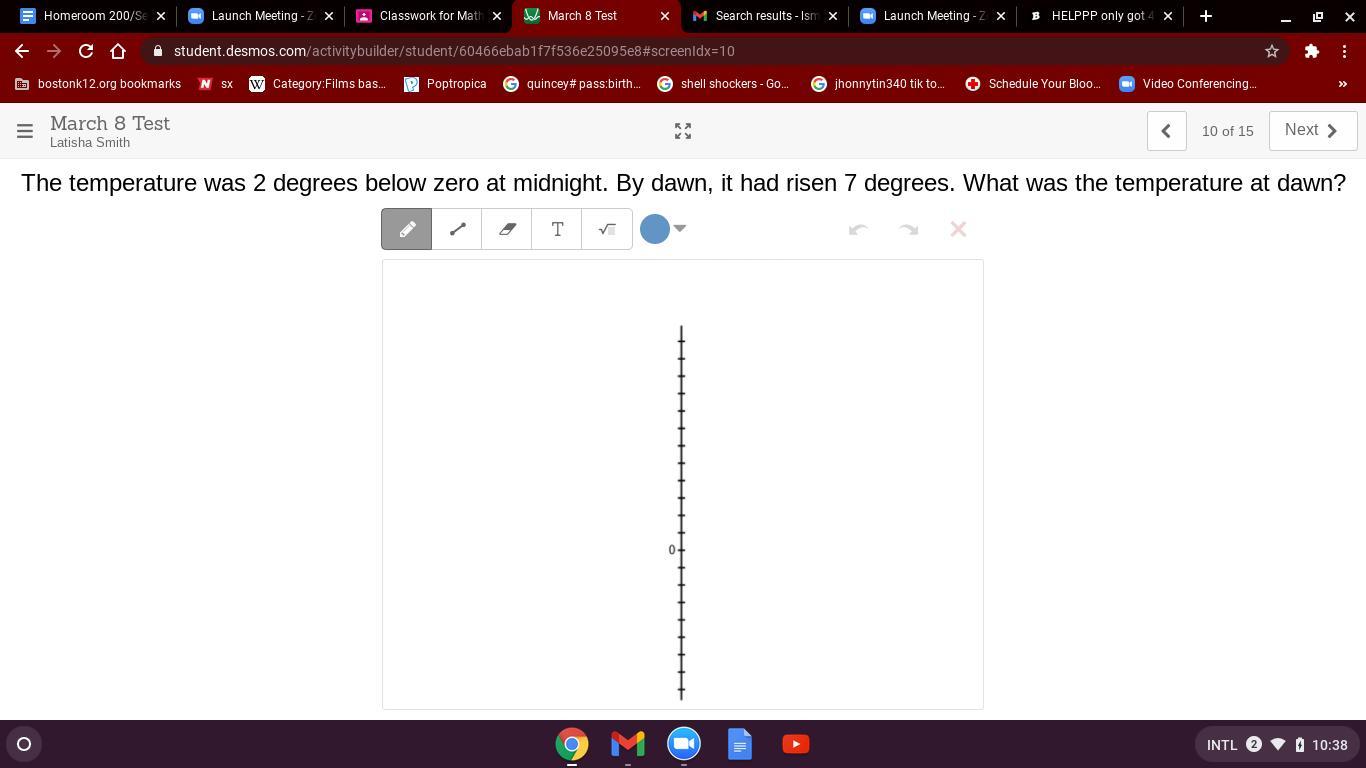
Task: Go to the previous screen
Action: (1166, 131)
